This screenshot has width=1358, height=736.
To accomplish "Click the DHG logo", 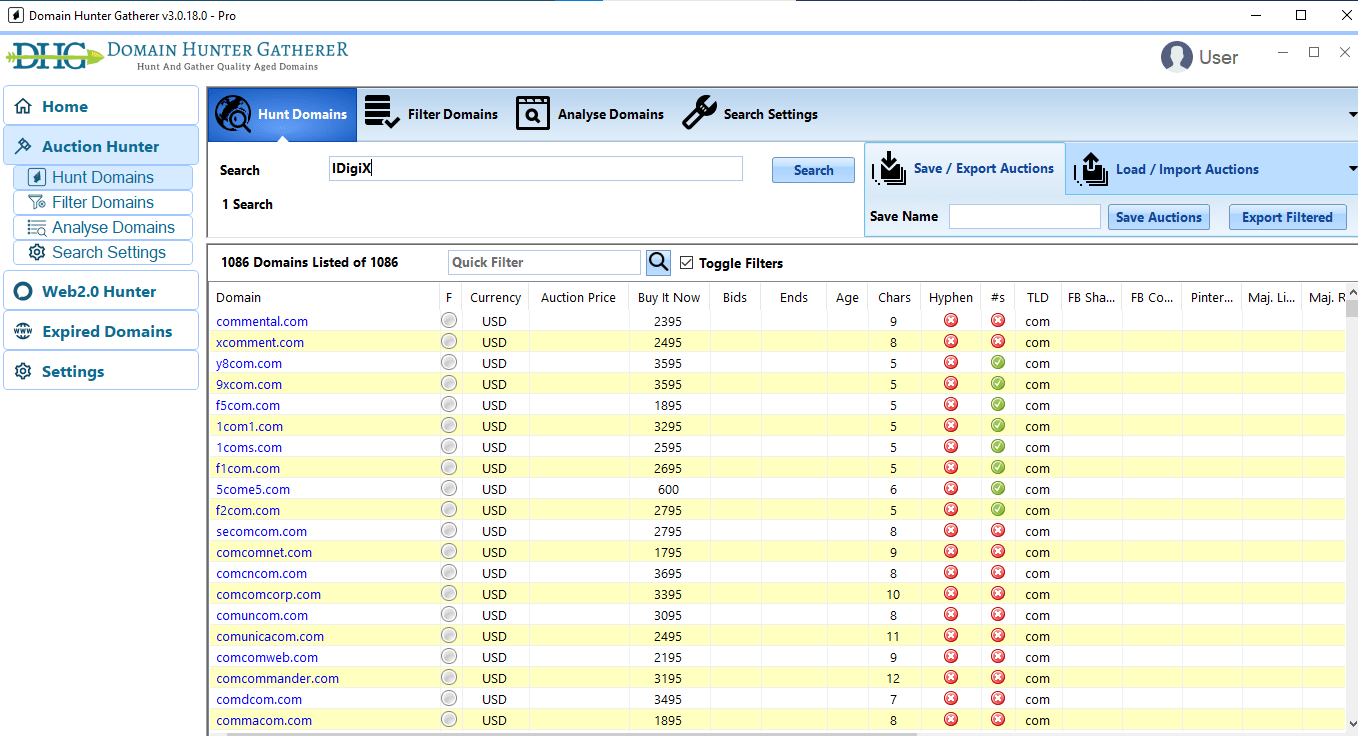I will coord(54,55).
